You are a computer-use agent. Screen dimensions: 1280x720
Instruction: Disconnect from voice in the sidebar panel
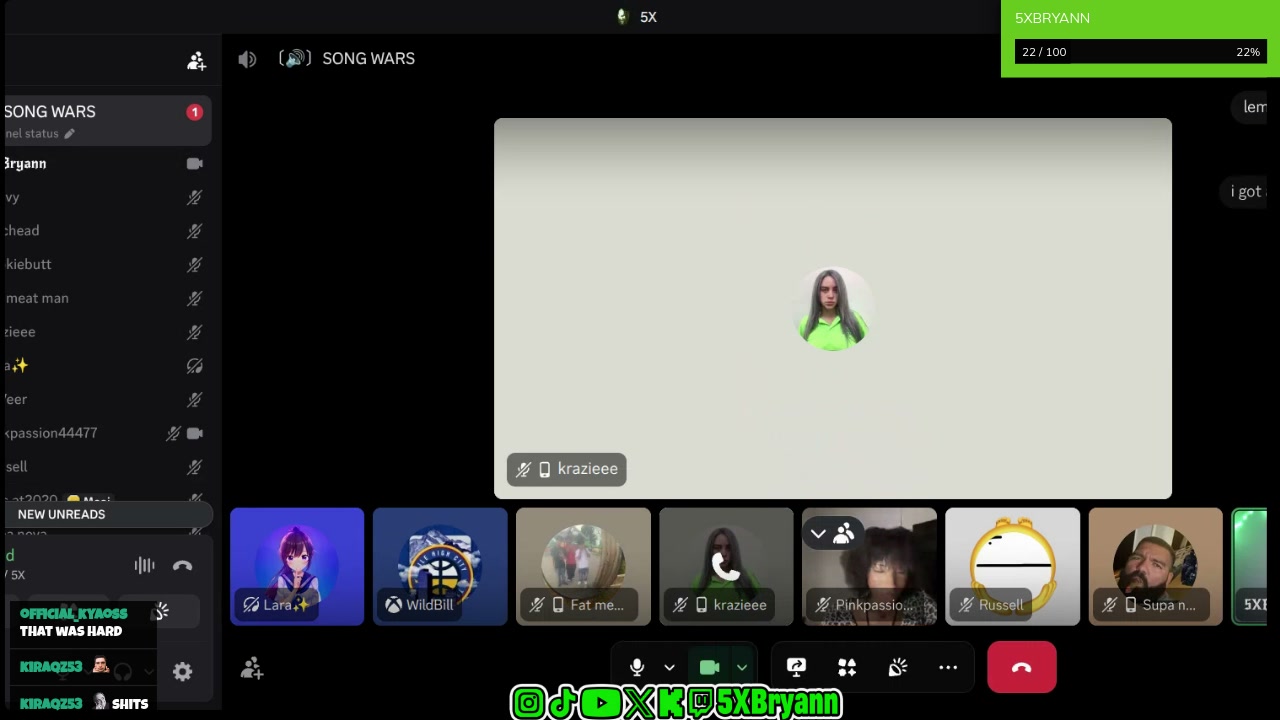click(x=182, y=566)
